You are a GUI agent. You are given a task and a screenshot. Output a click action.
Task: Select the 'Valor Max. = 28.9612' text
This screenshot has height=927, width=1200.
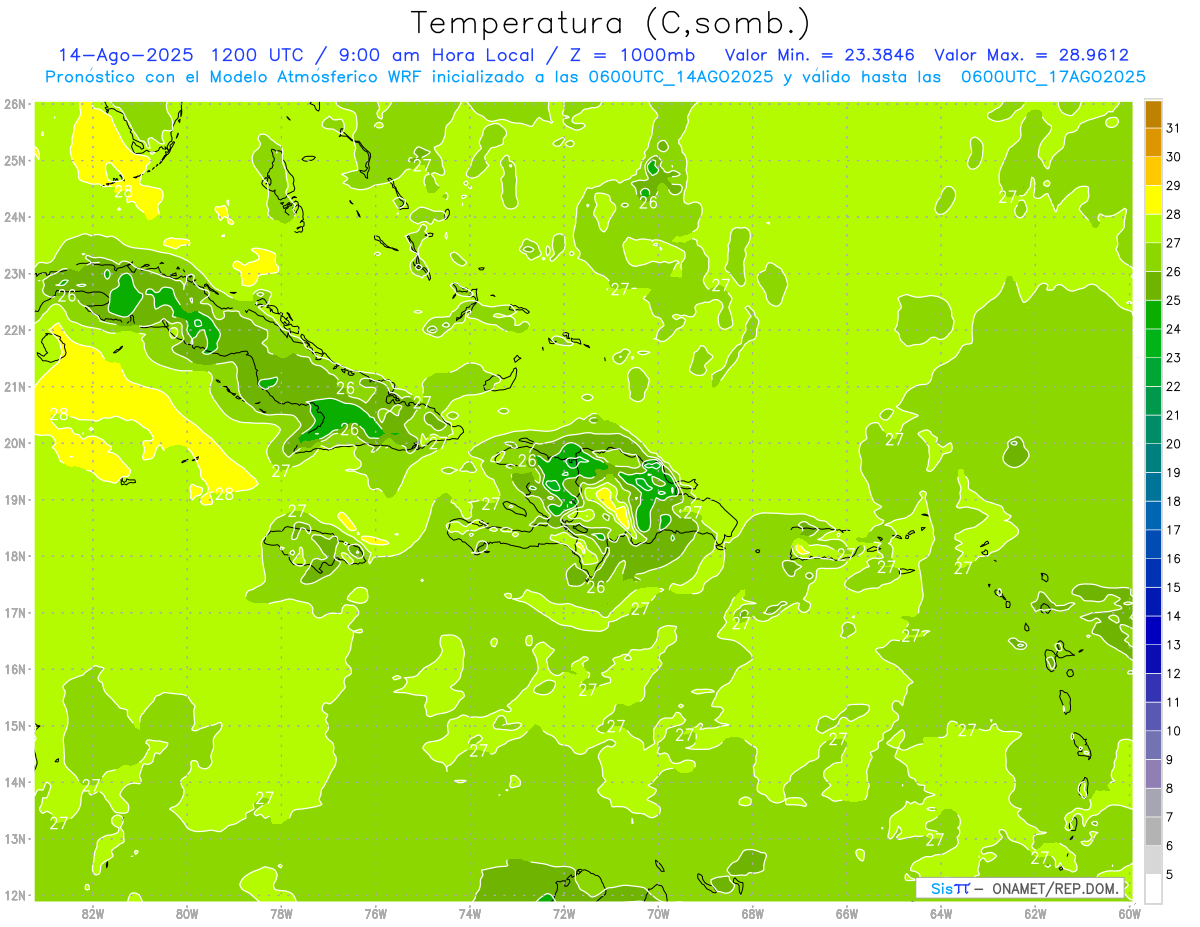[1031, 55]
